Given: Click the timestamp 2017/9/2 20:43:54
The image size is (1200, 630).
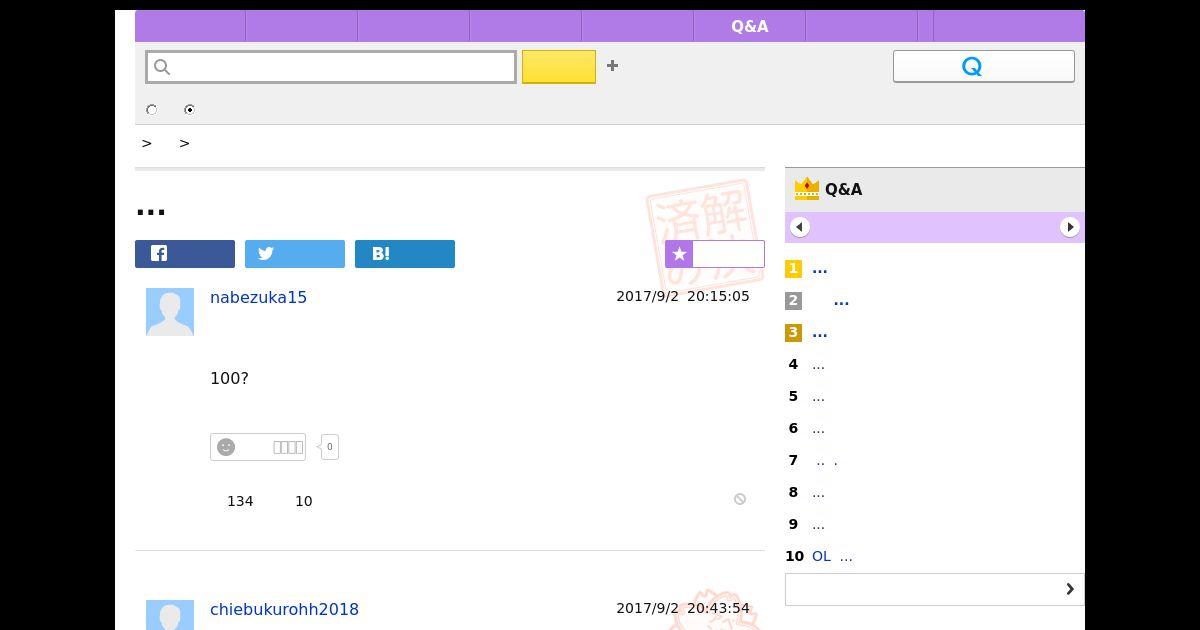Looking at the screenshot, I should (x=683, y=608).
